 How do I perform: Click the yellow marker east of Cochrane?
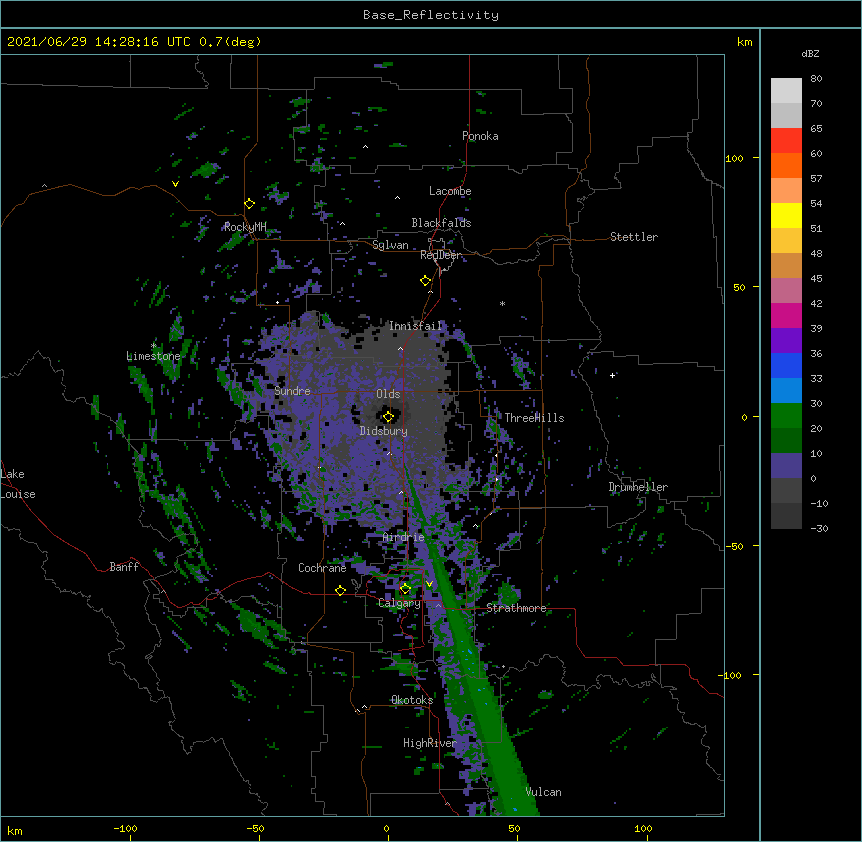pyautogui.click(x=340, y=590)
